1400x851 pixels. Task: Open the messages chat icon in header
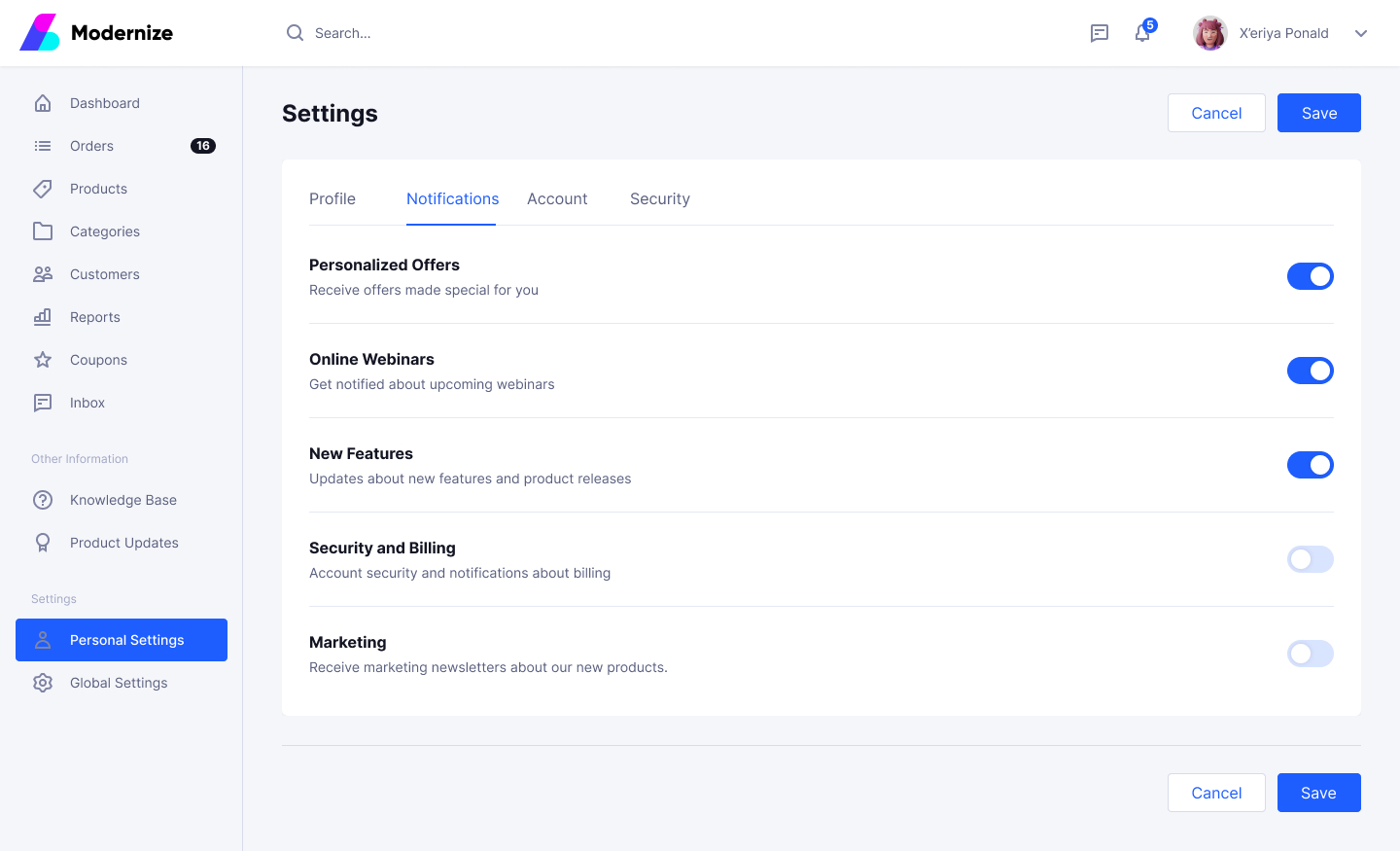[x=1100, y=33]
